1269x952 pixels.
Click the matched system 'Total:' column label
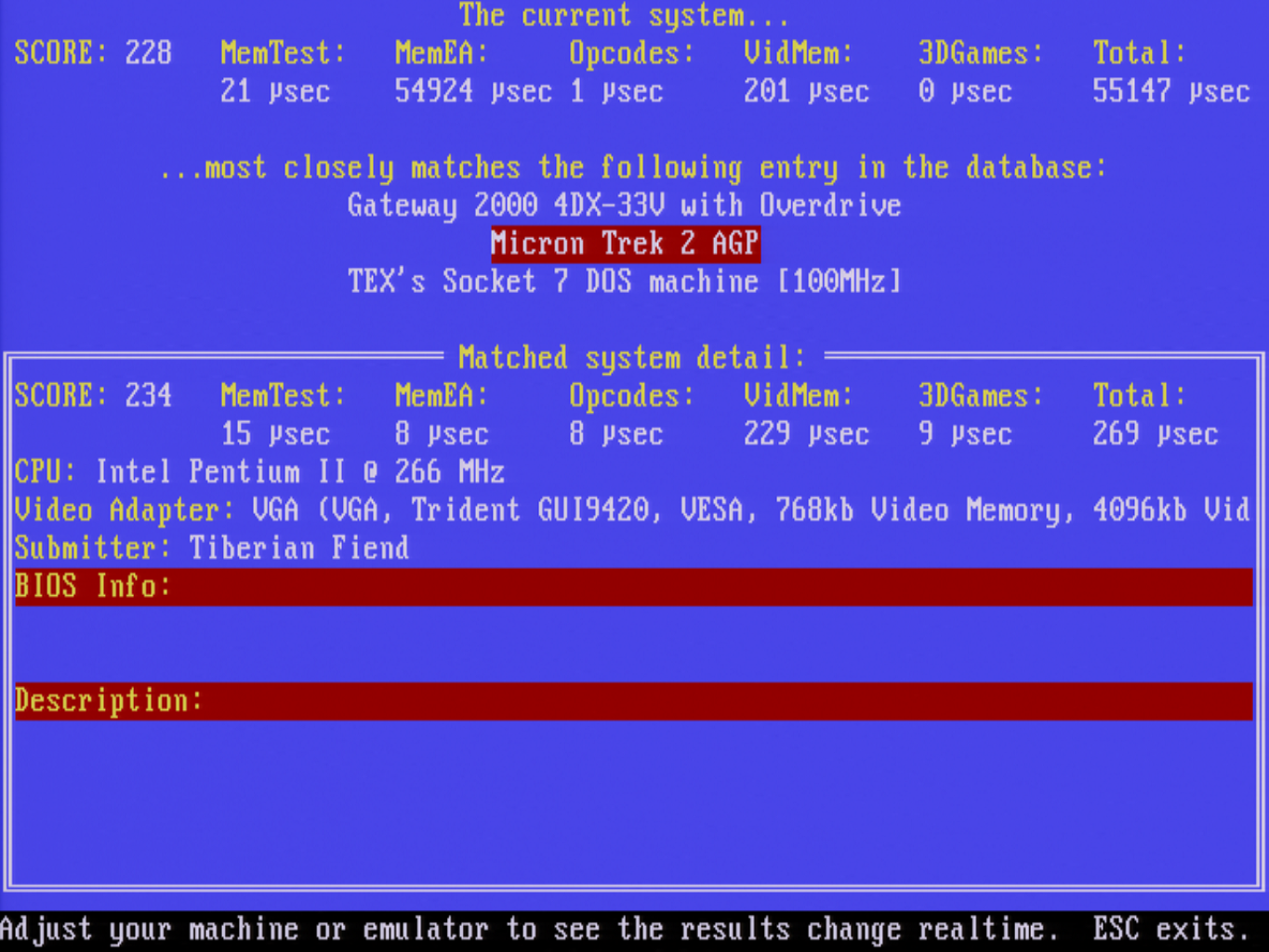1140,396
